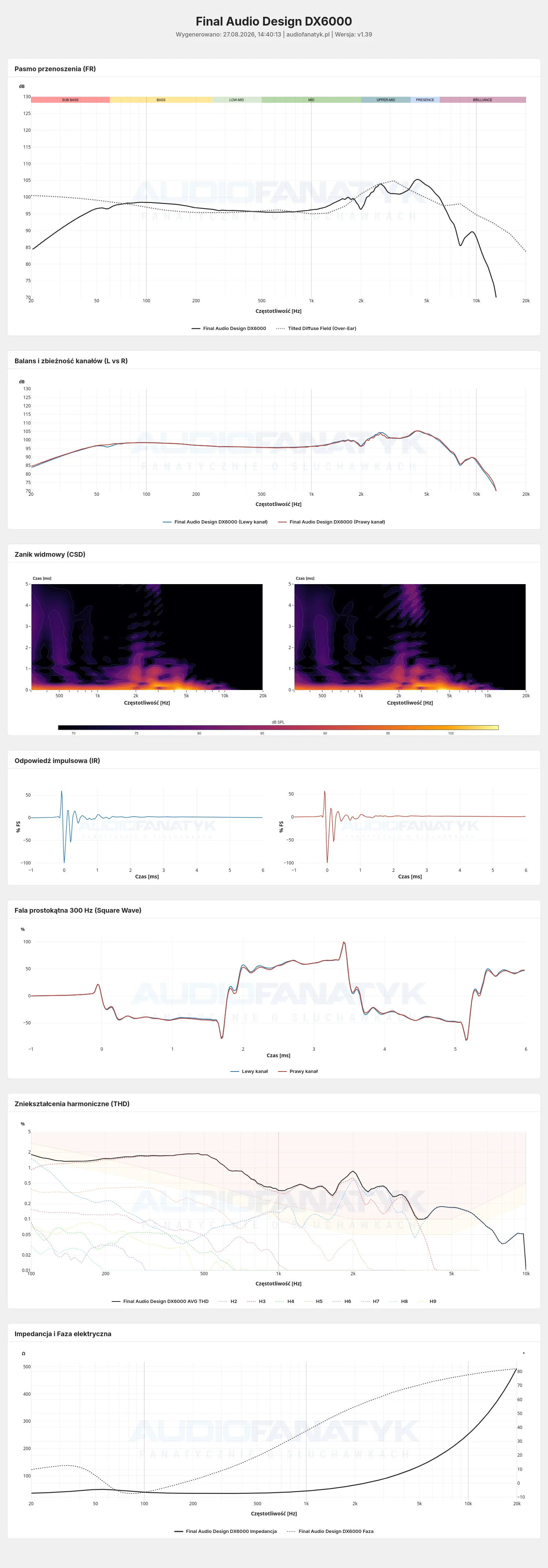Hide the Lewy kanał trace in the channel balance legend
The image size is (548, 1568).
click(x=216, y=522)
